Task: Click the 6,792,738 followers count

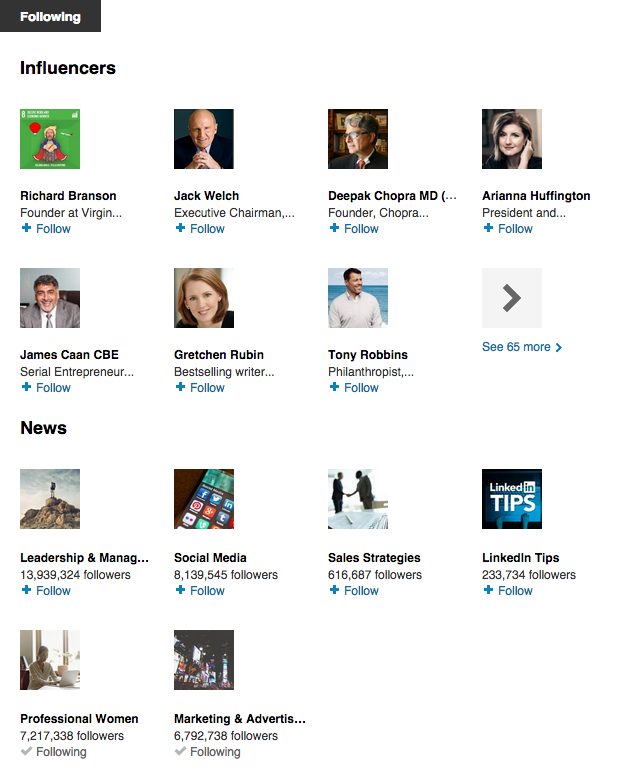Action: 226,736
